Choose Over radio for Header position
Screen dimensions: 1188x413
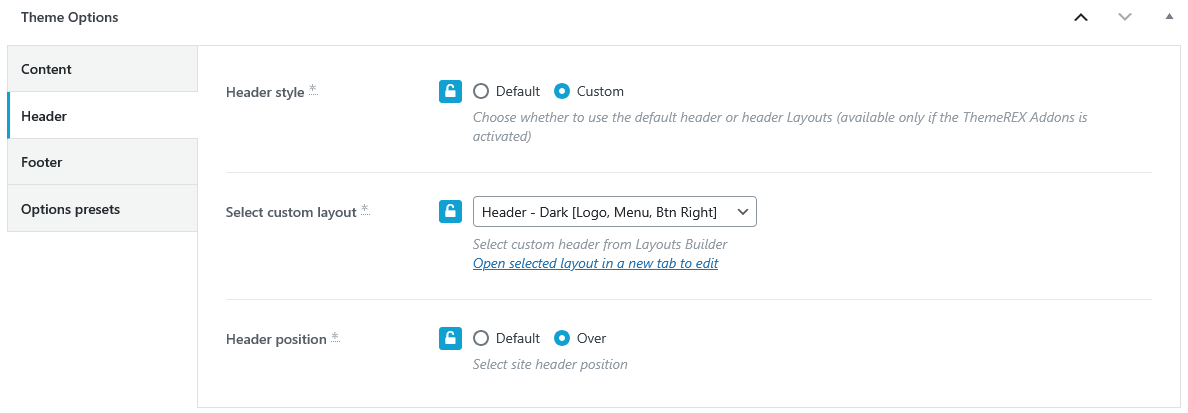pyautogui.click(x=562, y=338)
